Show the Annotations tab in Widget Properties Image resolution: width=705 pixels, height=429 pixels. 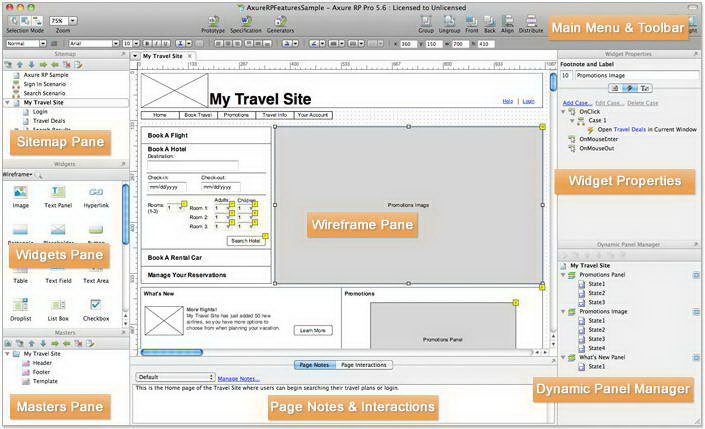tap(615, 88)
